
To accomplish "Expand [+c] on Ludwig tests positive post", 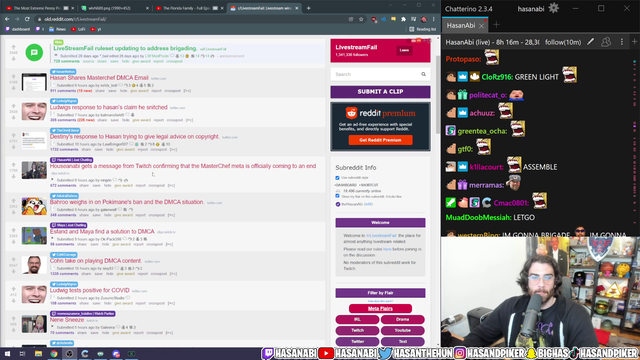I will (x=171, y=303).
